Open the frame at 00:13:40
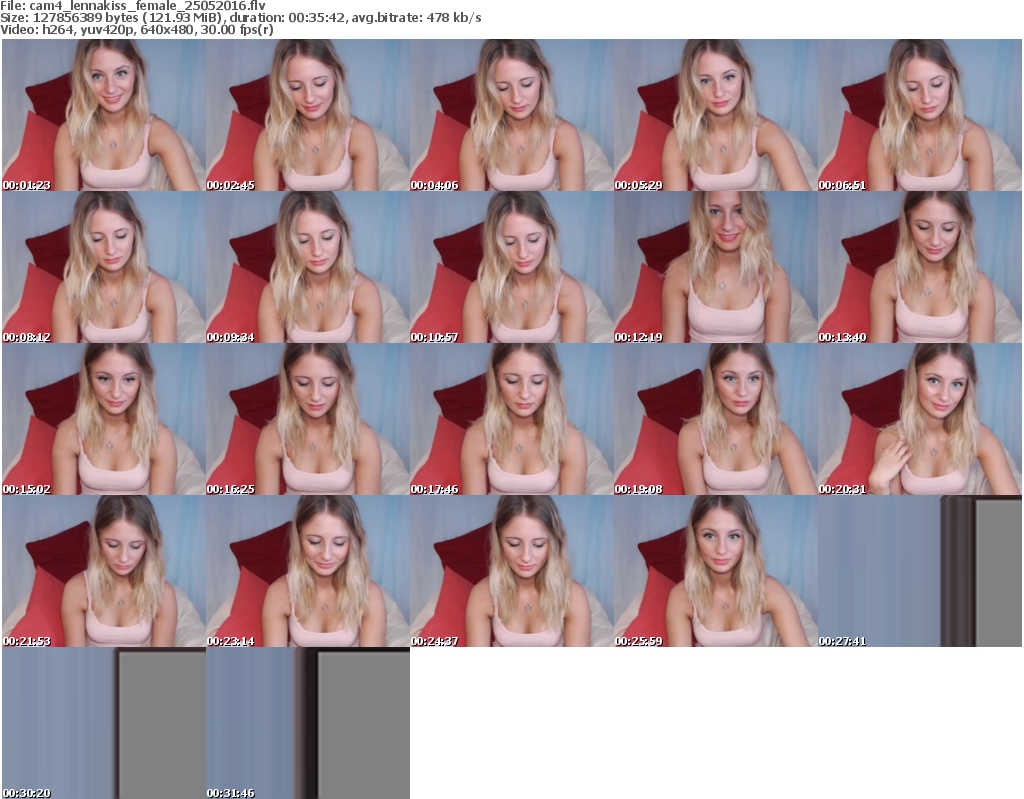 click(920, 267)
